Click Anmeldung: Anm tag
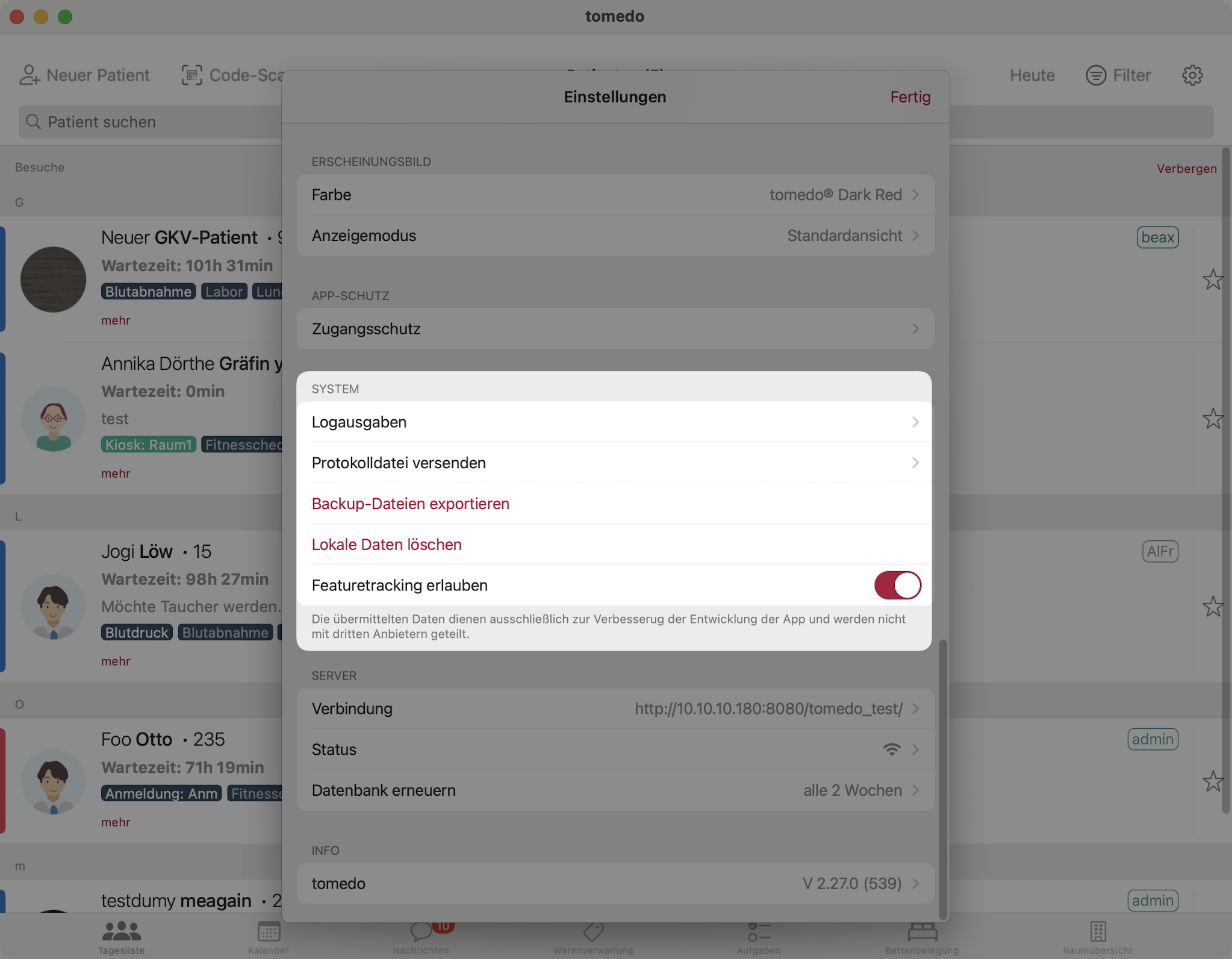Screen dimensions: 1232x959 pyautogui.click(x=161, y=793)
